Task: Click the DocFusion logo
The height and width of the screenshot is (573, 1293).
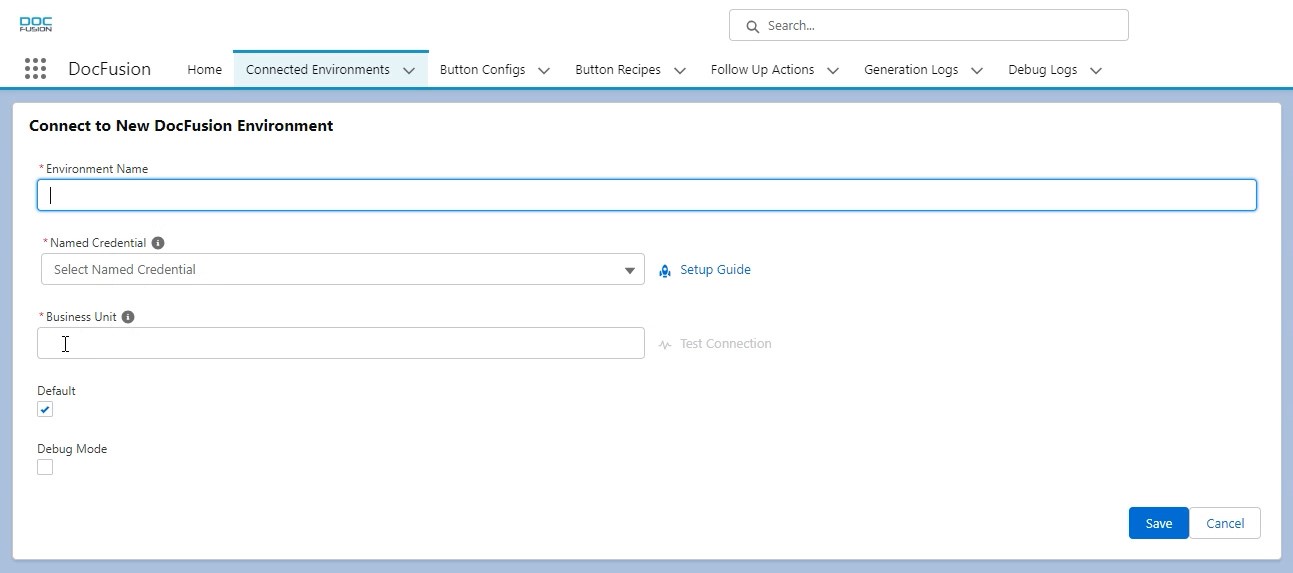Action: tap(36, 24)
